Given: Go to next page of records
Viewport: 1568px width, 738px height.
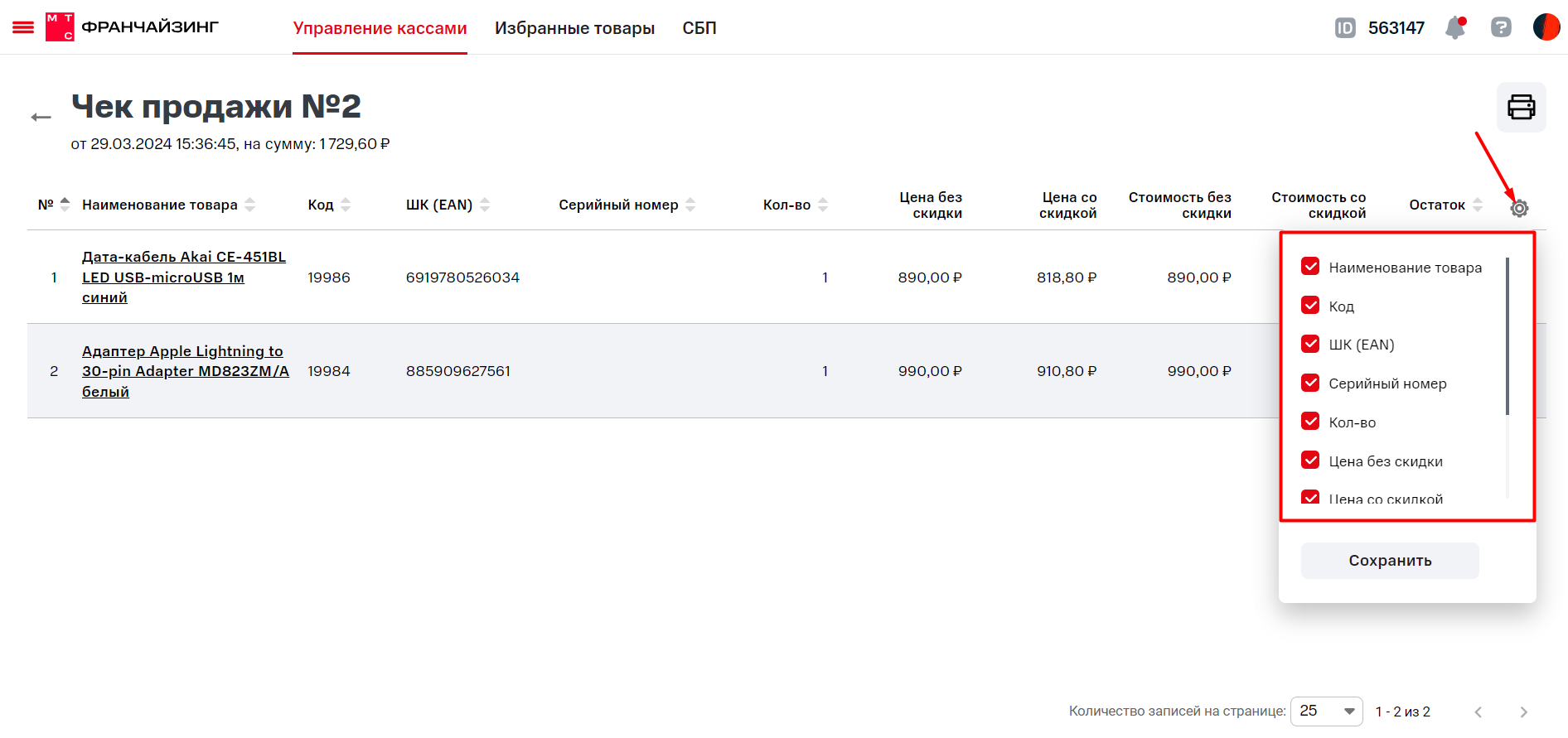Looking at the screenshot, I should click(1523, 711).
